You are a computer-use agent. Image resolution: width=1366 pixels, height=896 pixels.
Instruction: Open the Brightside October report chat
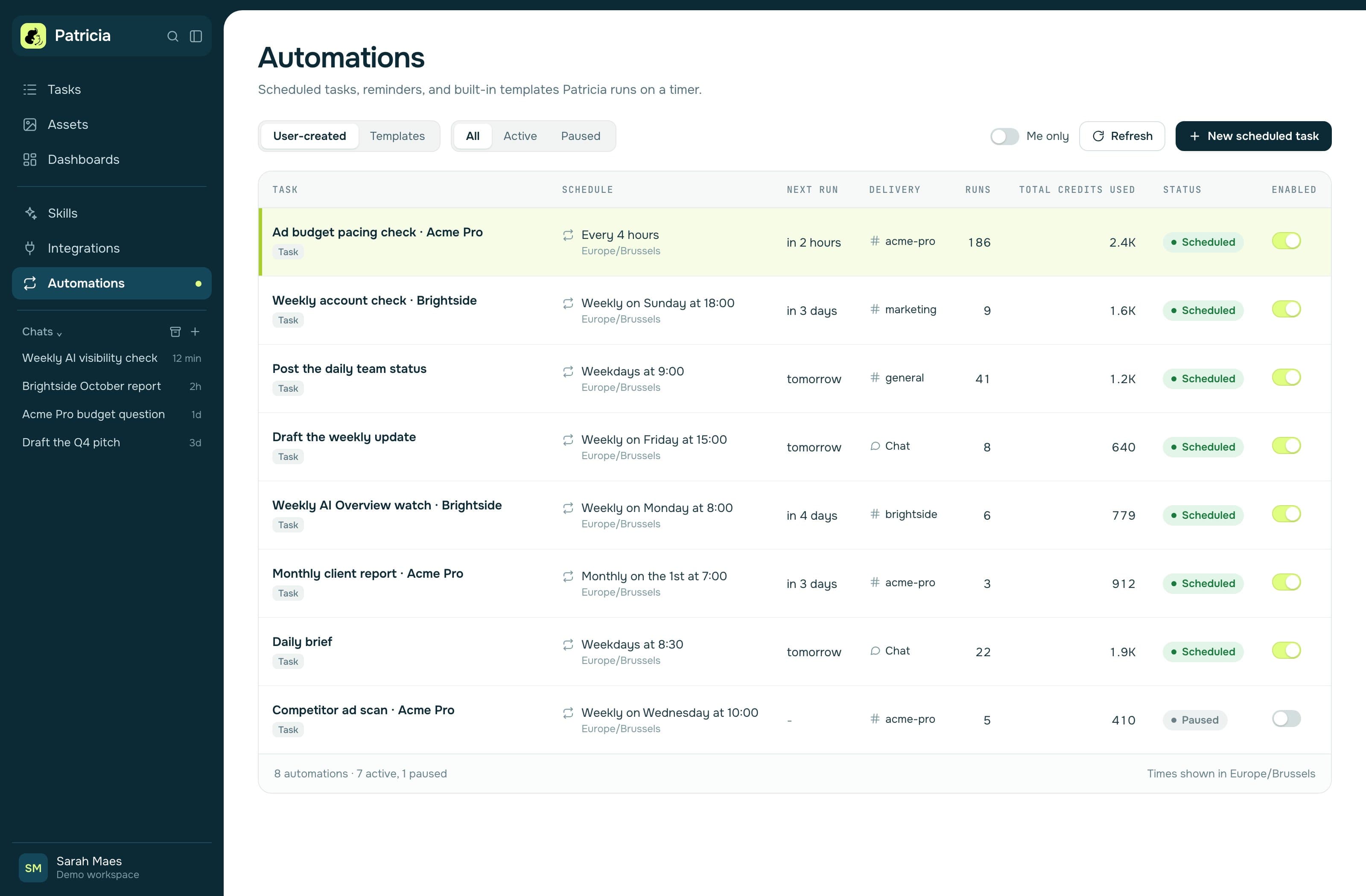click(x=112, y=386)
